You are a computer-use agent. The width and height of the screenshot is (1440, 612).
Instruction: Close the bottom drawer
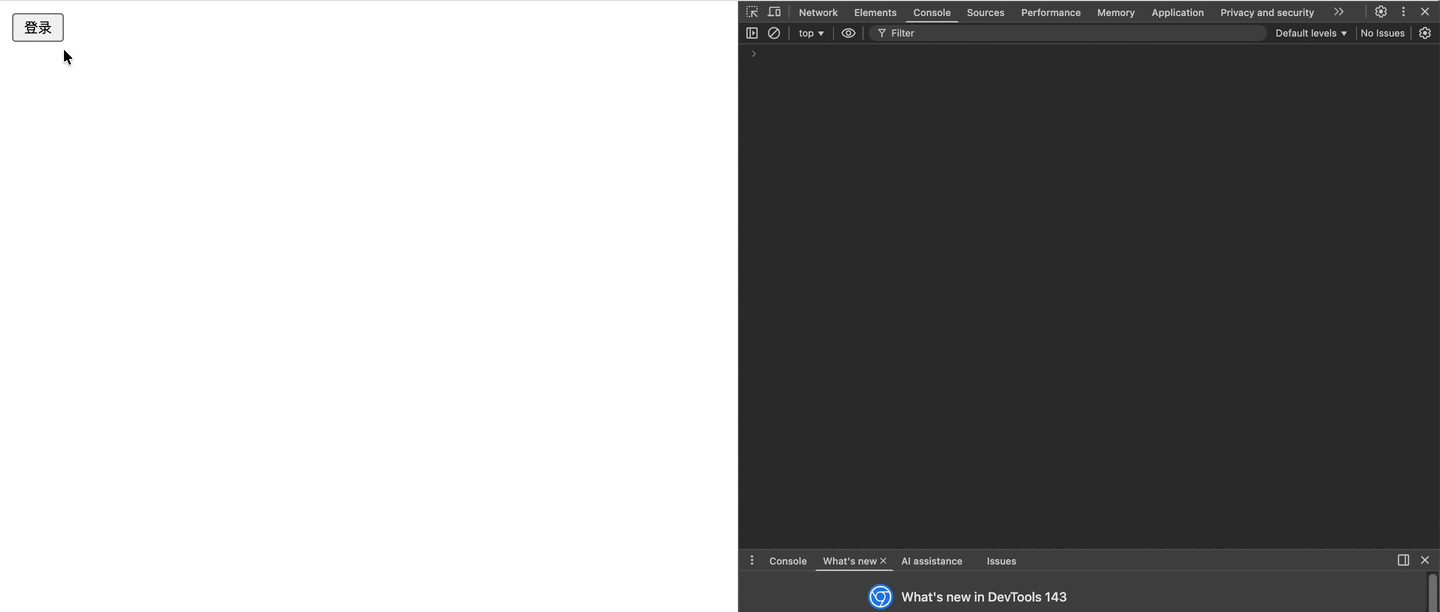[x=1425, y=560]
